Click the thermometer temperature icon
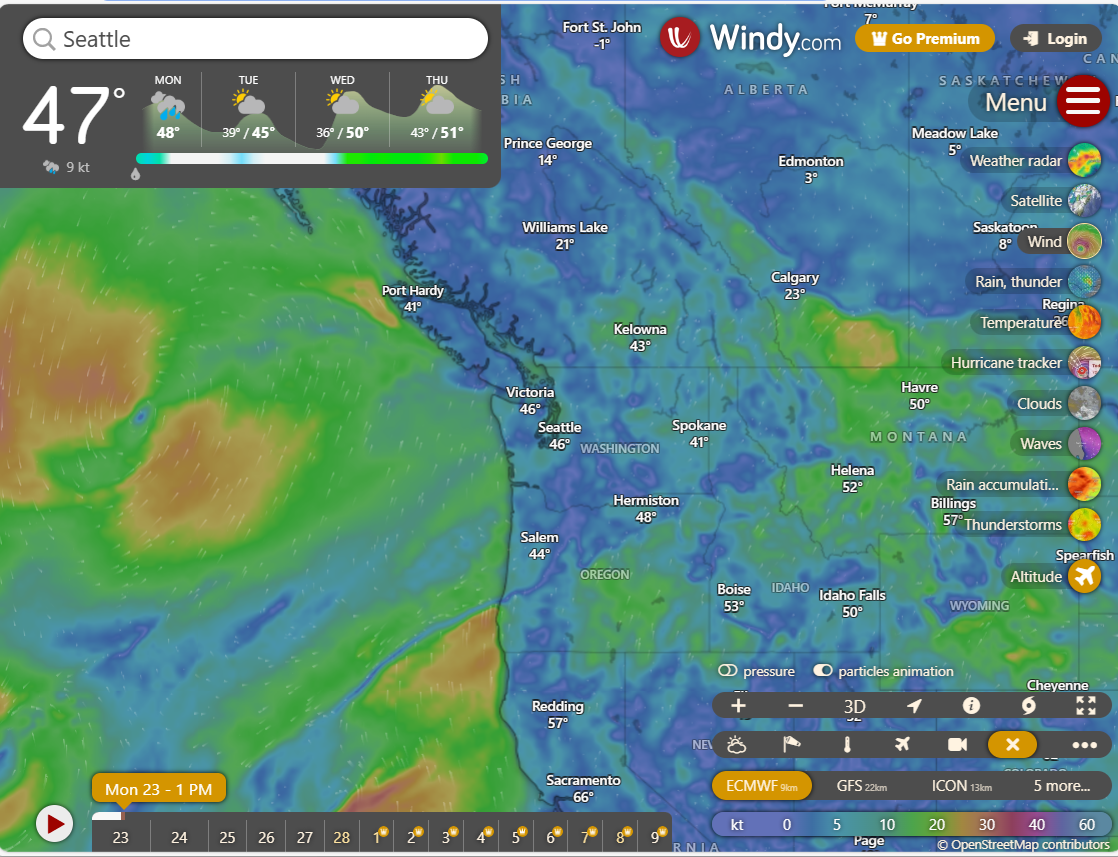 pyautogui.click(x=847, y=745)
